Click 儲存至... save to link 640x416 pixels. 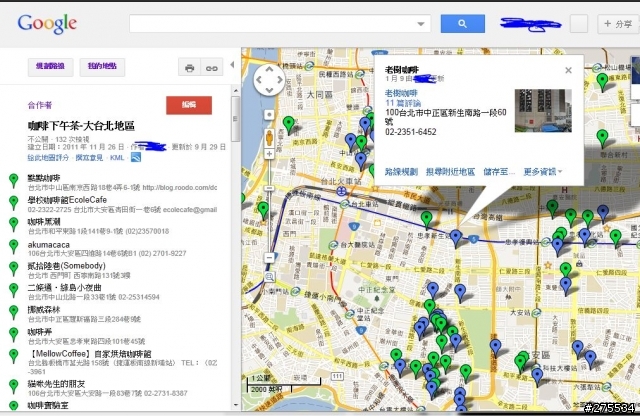(499, 172)
